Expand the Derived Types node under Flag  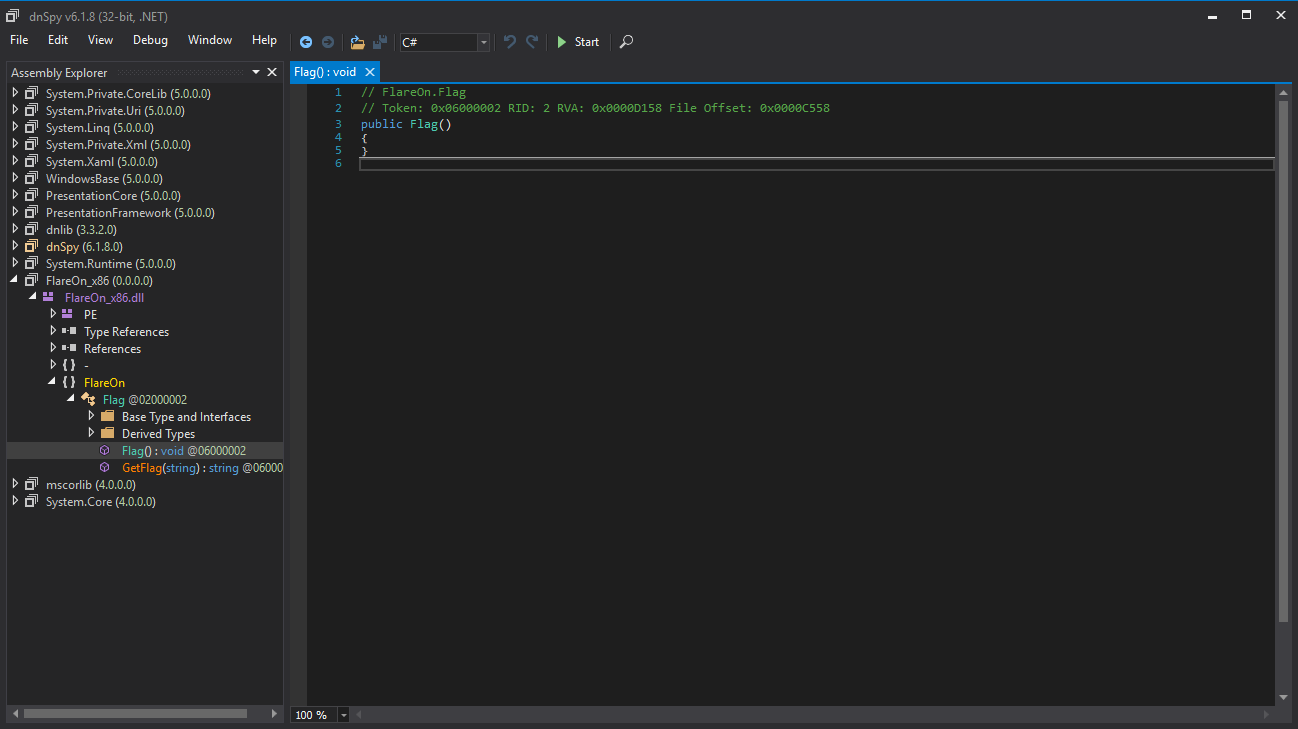(91, 433)
